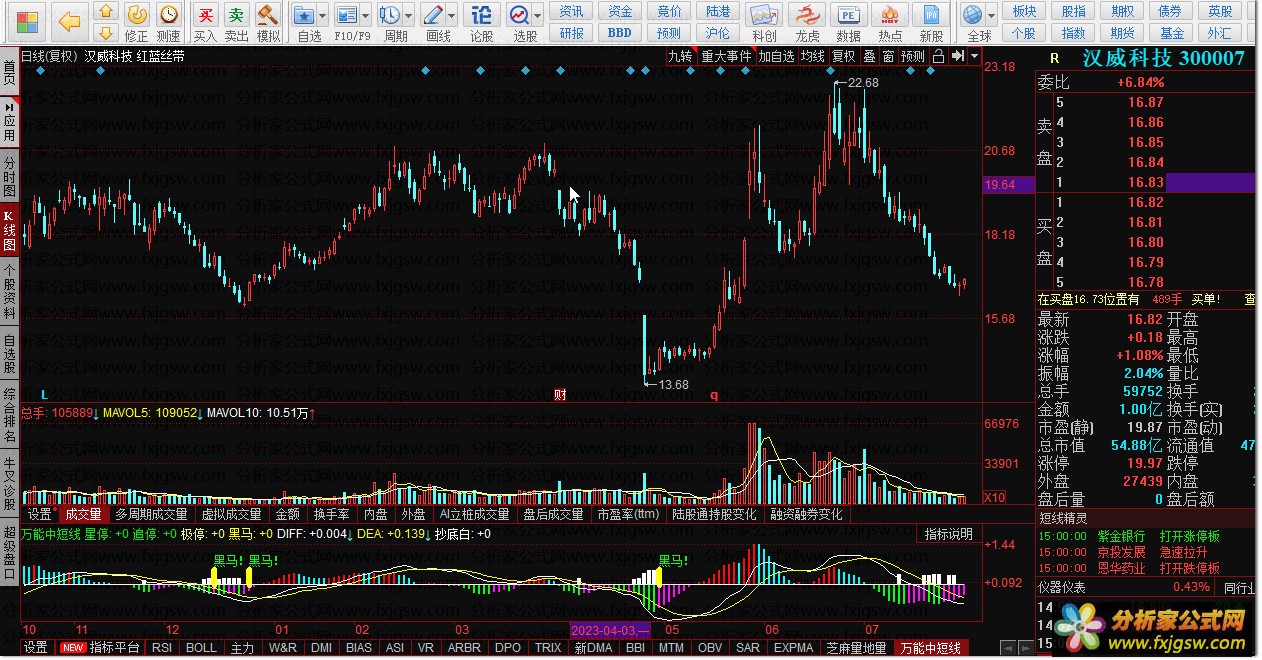Open the chart toolbar's last dropdown arrow

pos(974,56)
